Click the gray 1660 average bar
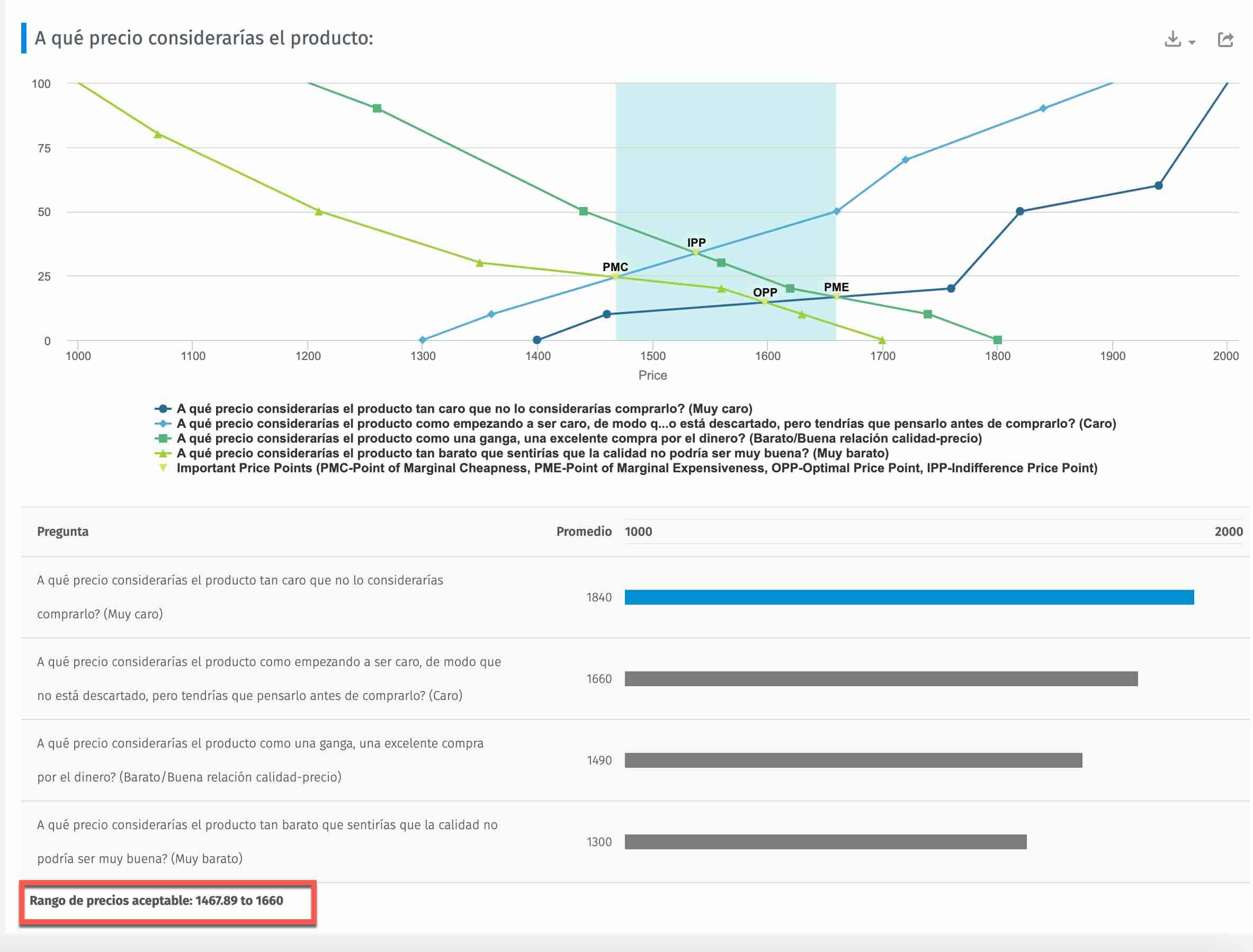Viewport: 1253px width, 952px height. pyautogui.click(x=881, y=679)
